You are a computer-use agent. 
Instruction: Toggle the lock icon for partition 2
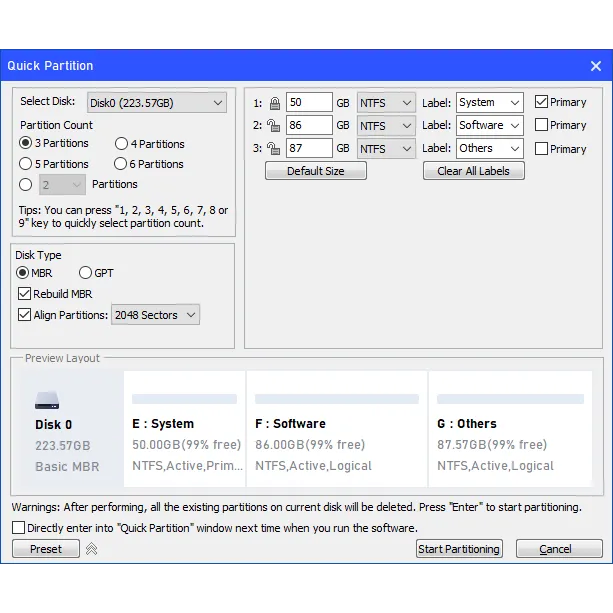coord(274,126)
